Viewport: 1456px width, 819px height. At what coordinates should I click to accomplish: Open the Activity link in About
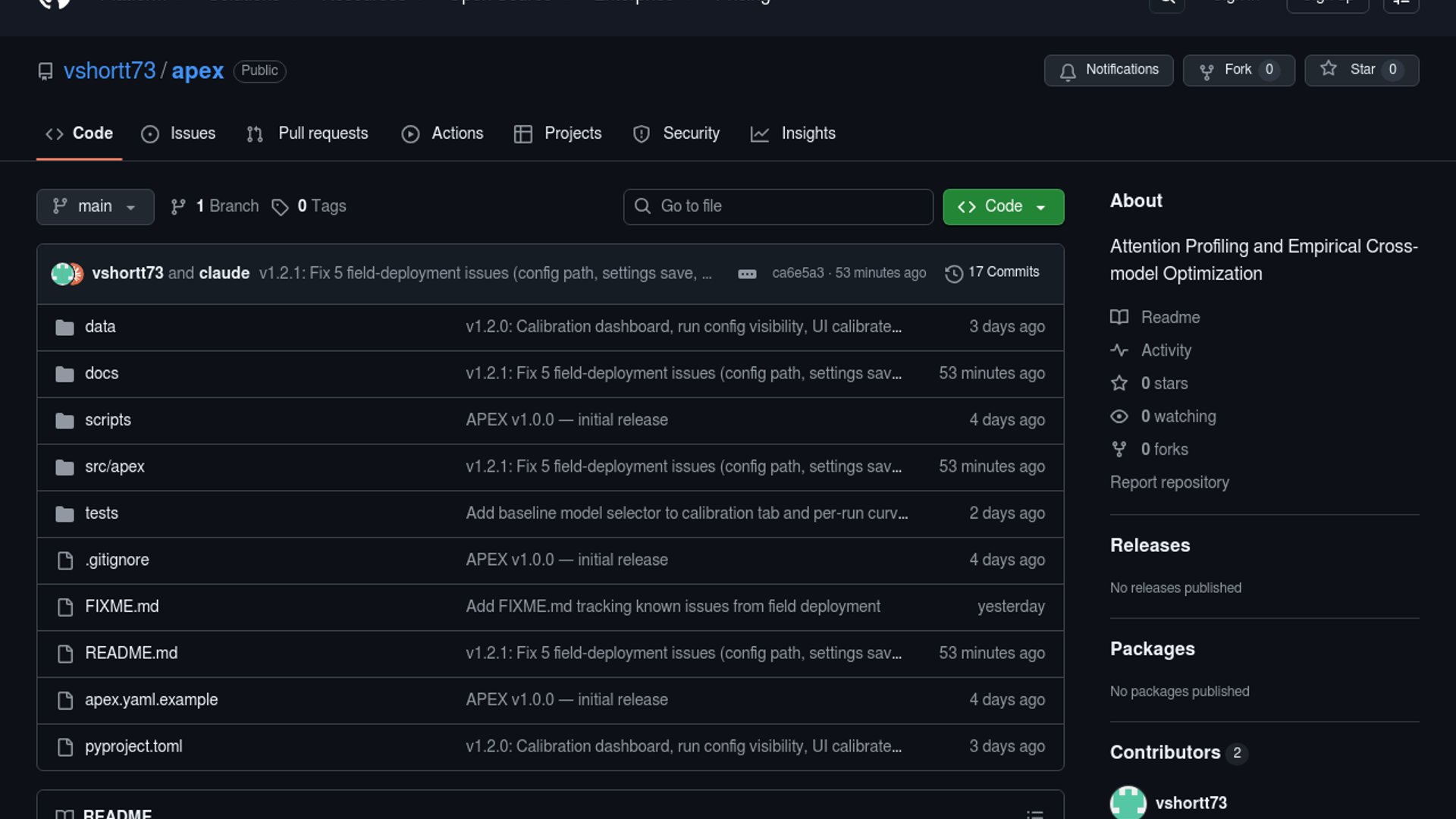(1166, 350)
